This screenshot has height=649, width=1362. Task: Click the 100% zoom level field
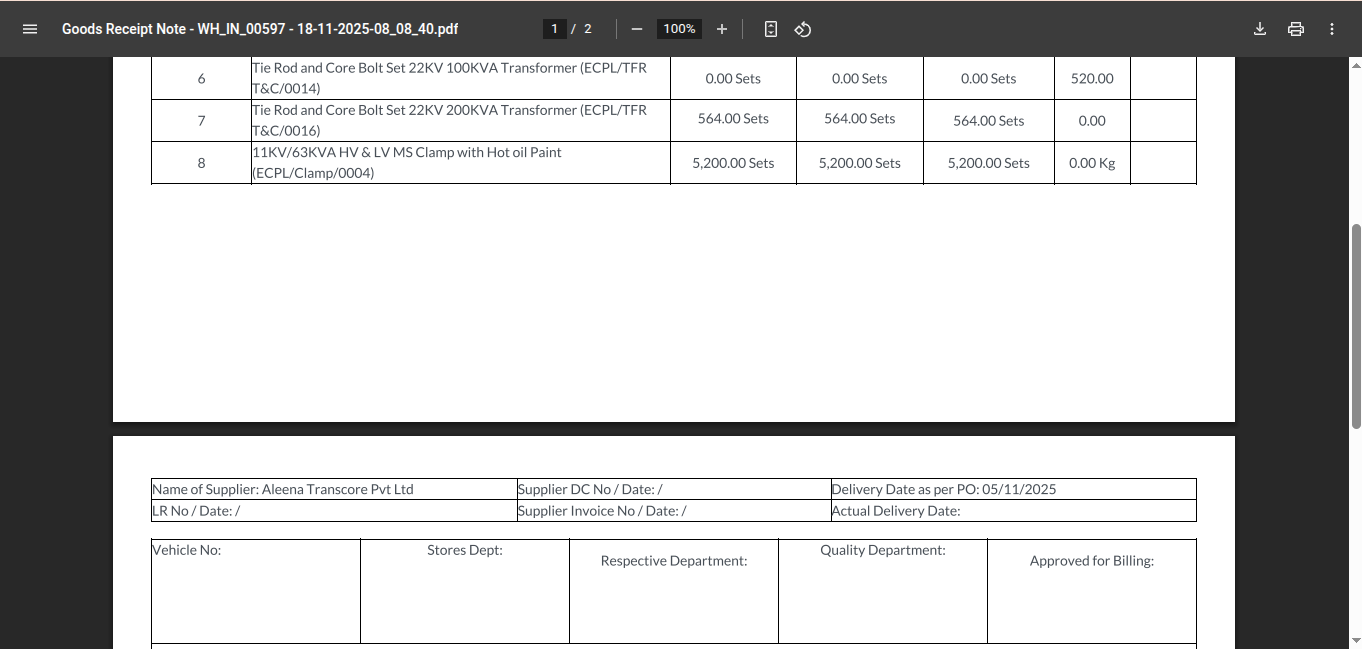coord(679,29)
